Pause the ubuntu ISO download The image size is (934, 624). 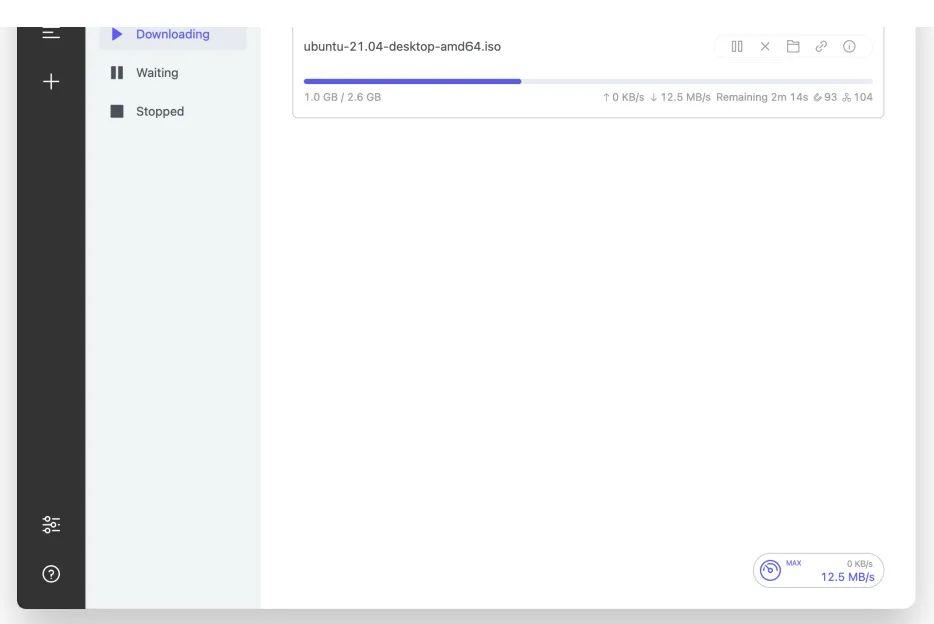(737, 46)
